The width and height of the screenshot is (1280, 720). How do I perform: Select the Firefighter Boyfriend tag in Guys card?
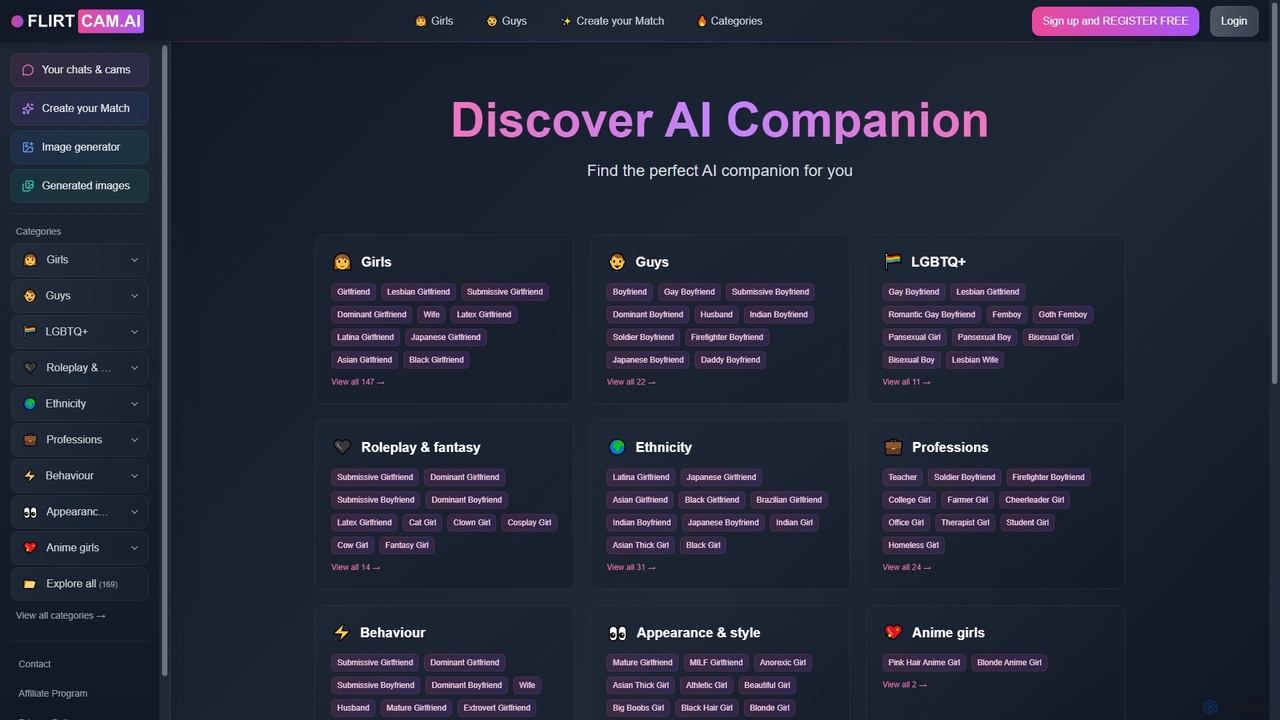[727, 337]
